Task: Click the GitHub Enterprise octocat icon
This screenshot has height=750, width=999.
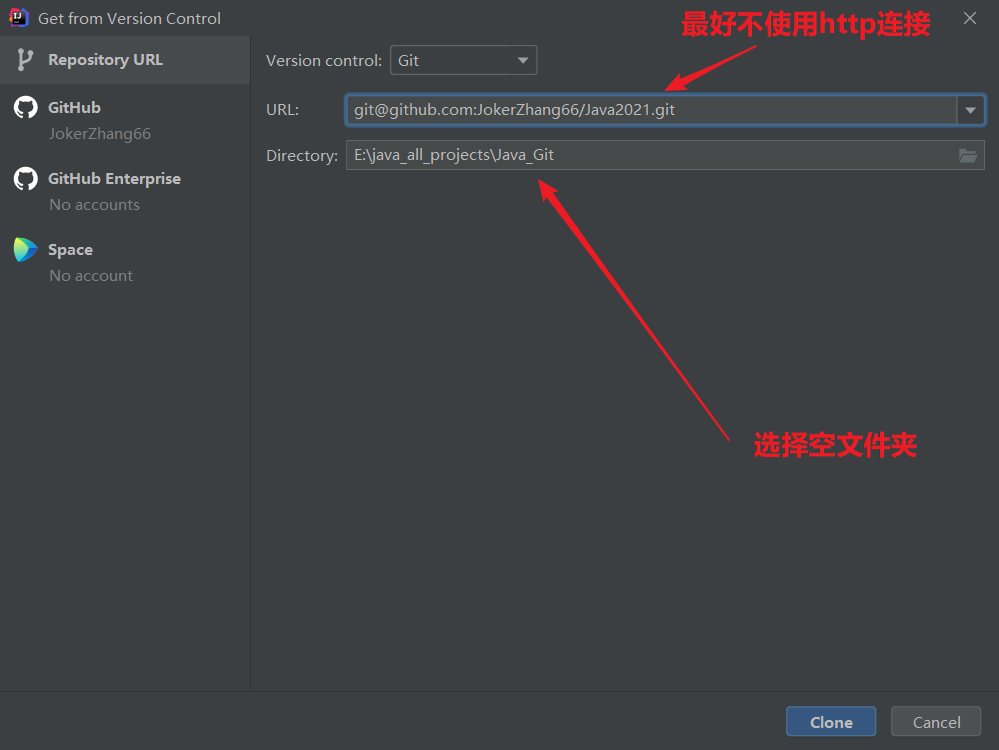Action: pos(25,179)
